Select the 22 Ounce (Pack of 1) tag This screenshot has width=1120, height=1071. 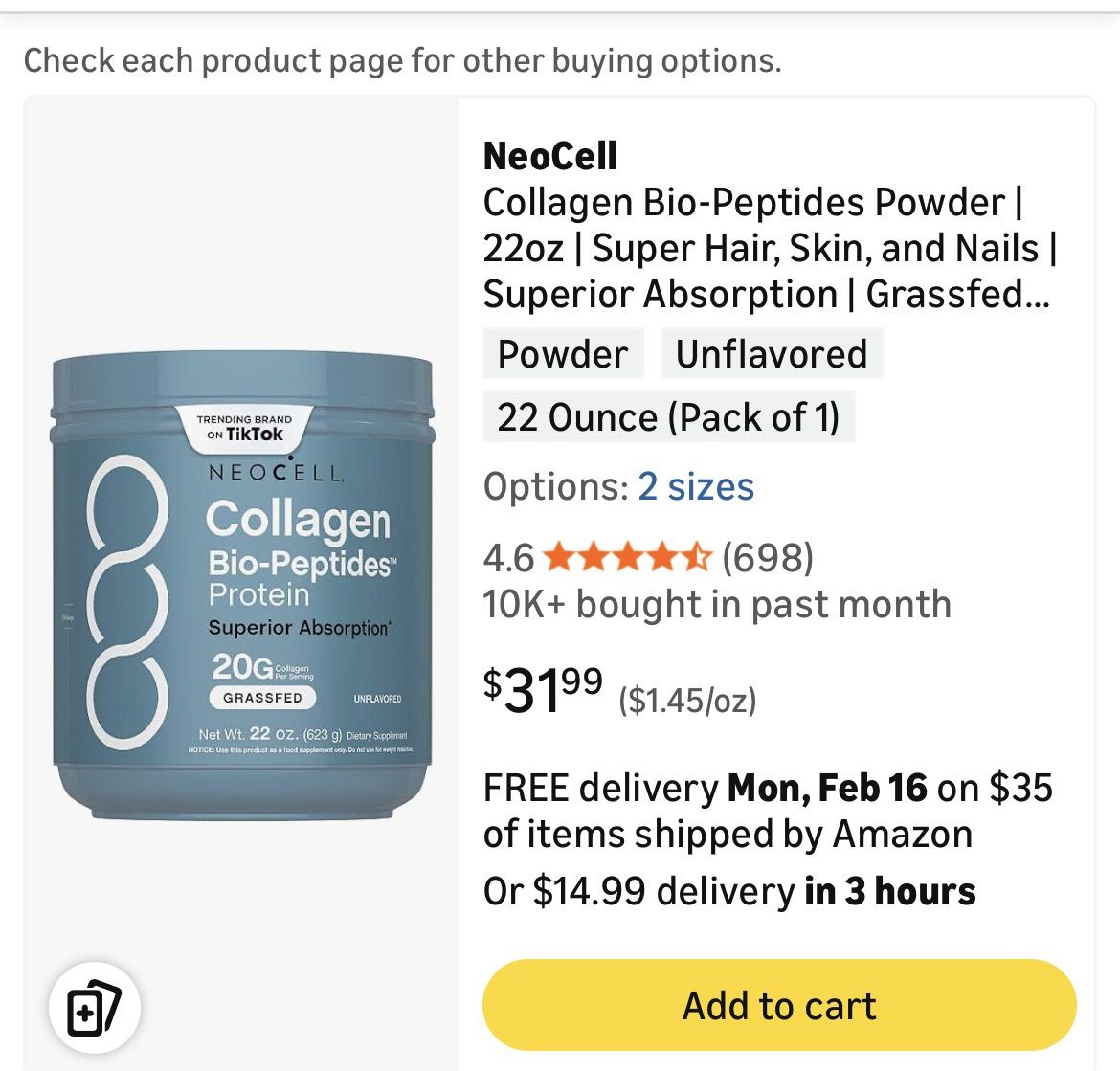click(668, 417)
